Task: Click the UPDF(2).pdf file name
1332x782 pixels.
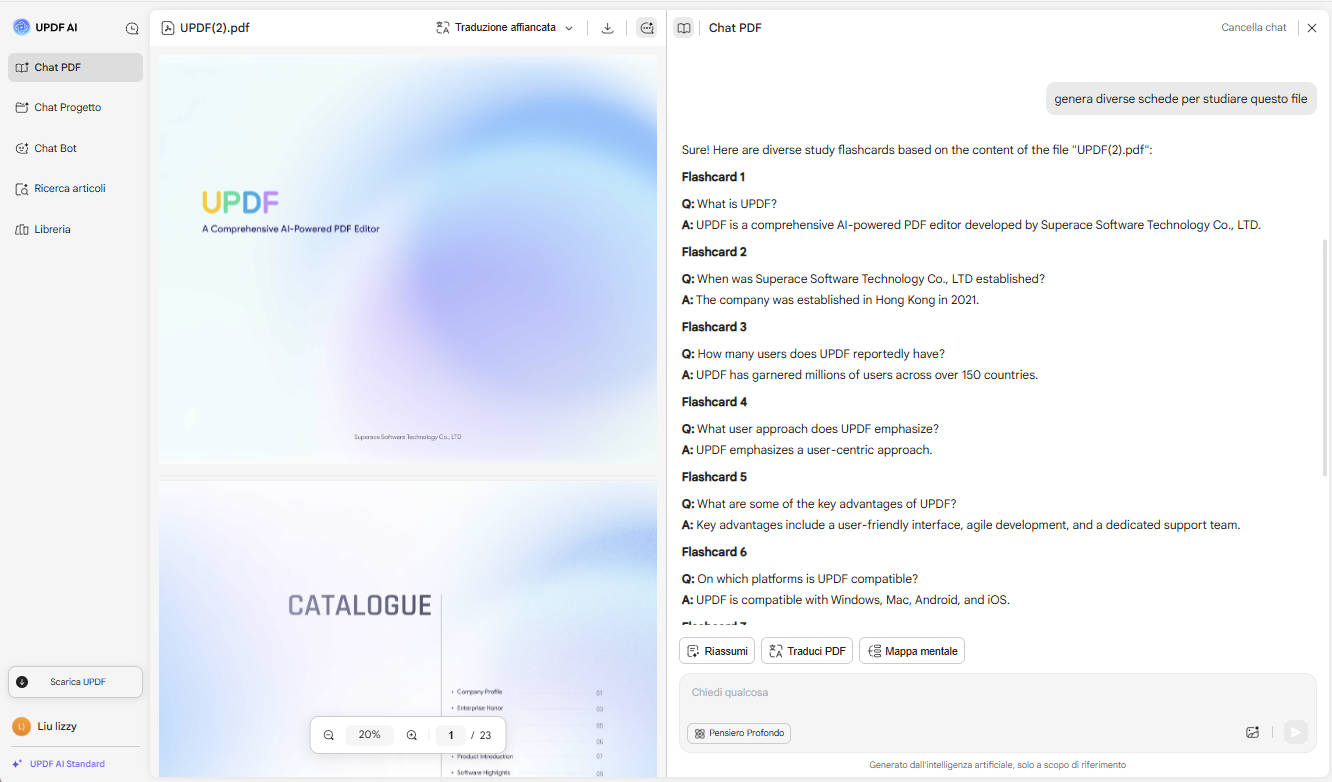Action: 215,28
